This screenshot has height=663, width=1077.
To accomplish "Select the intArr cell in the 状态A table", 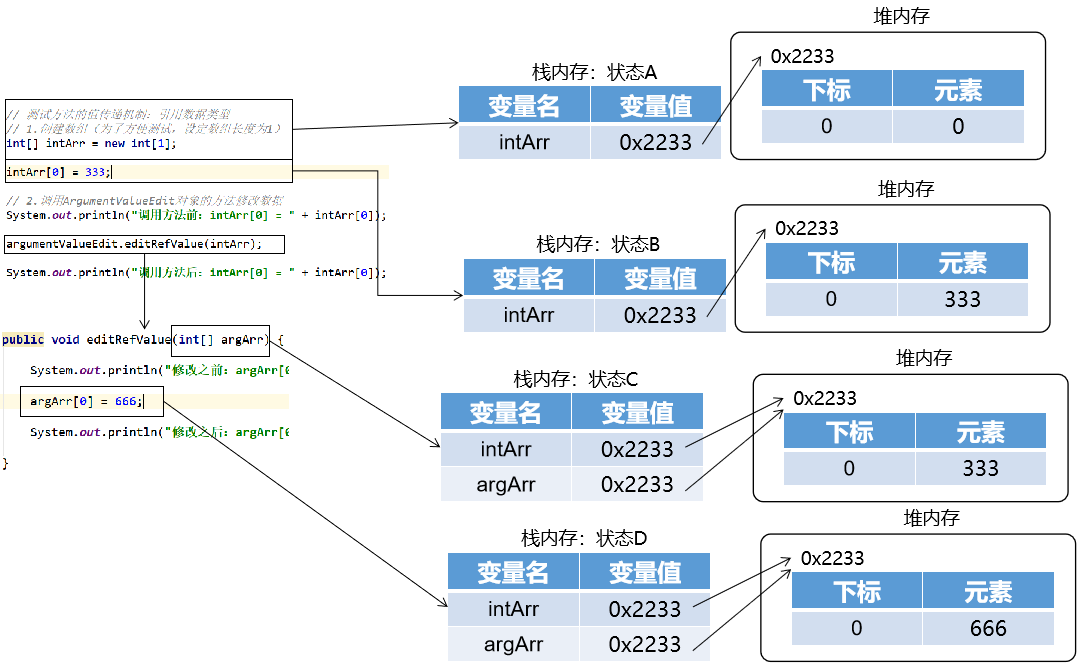I will point(525,142).
